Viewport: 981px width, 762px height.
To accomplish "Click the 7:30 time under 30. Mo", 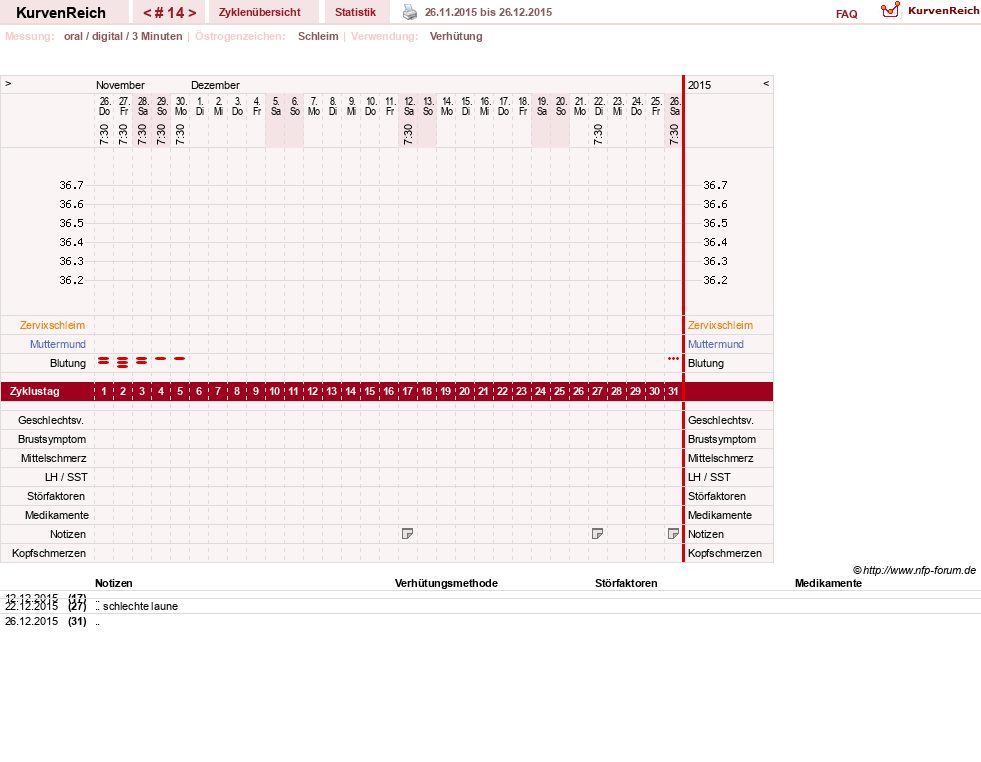I will coord(180,134).
